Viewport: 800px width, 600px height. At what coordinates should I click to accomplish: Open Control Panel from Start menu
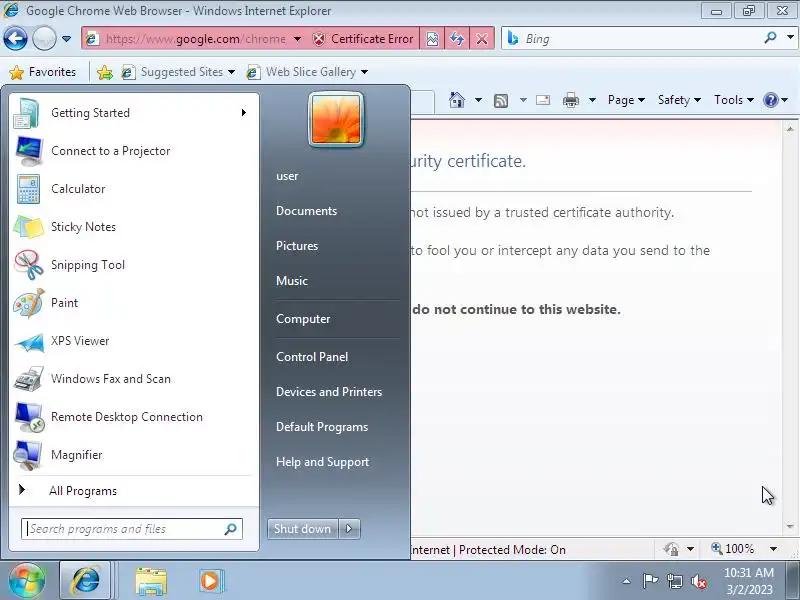[x=312, y=357]
